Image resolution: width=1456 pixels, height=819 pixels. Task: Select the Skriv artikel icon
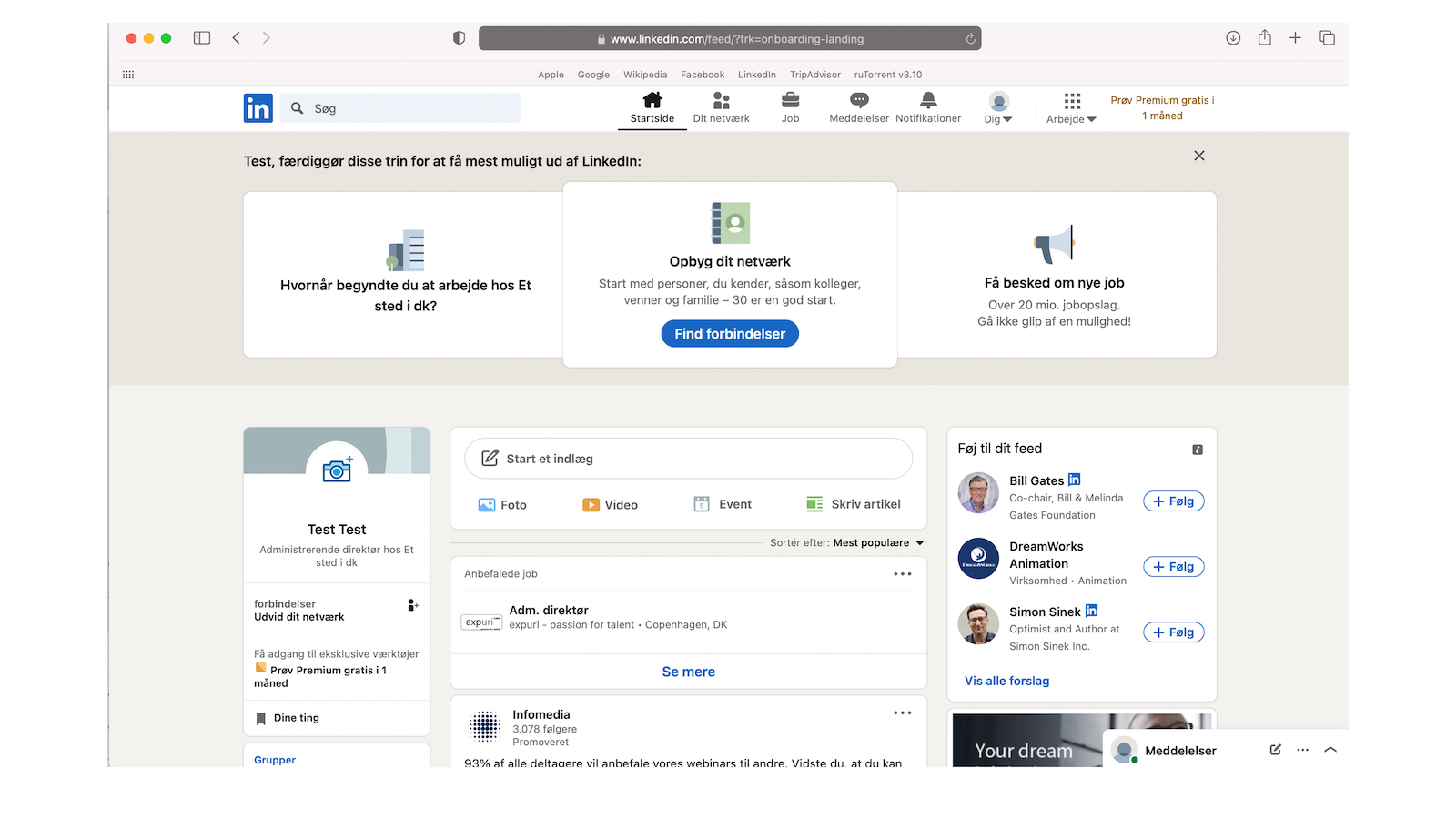(x=814, y=503)
